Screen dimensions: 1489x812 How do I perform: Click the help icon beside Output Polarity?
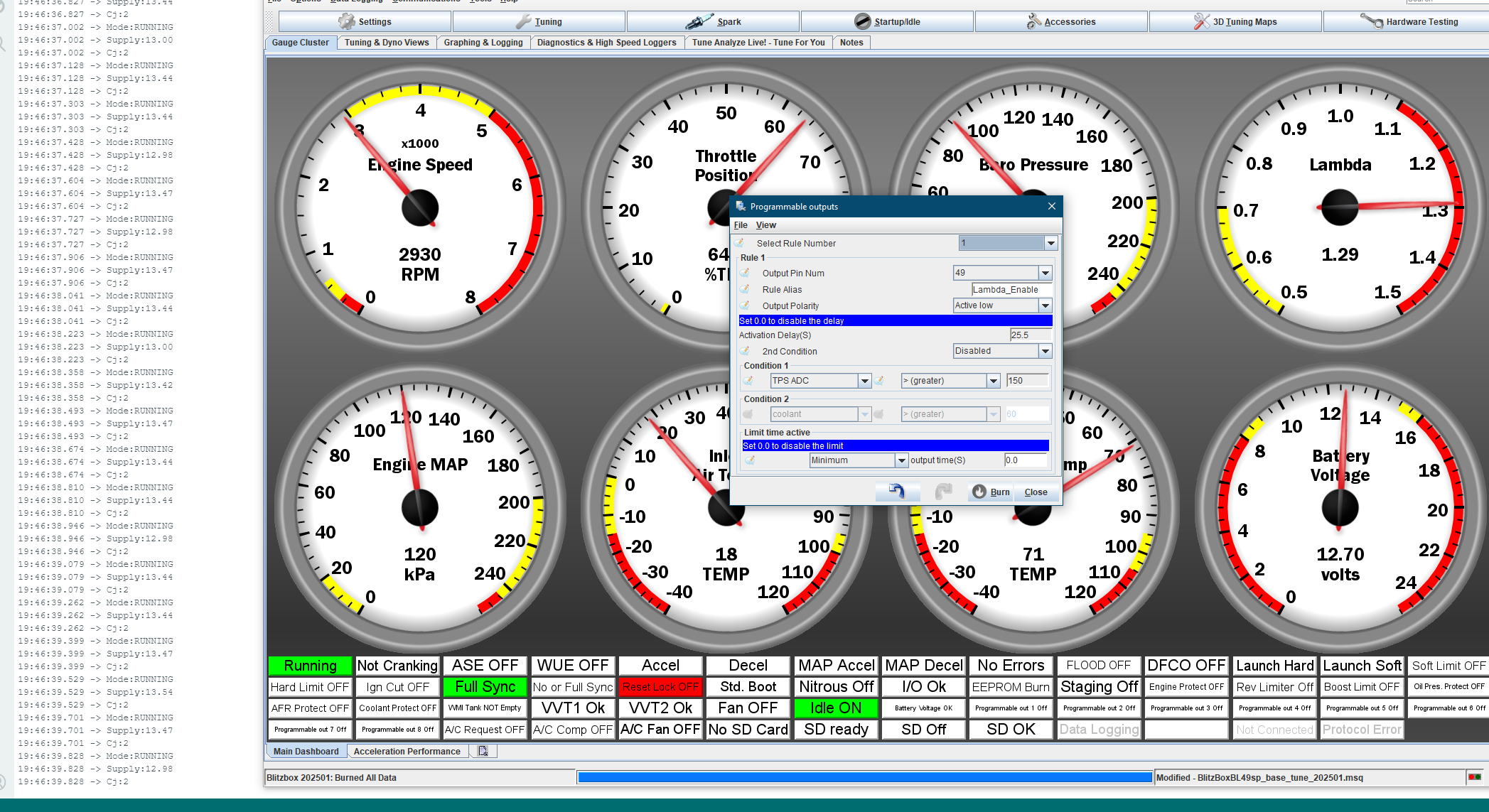coord(745,305)
